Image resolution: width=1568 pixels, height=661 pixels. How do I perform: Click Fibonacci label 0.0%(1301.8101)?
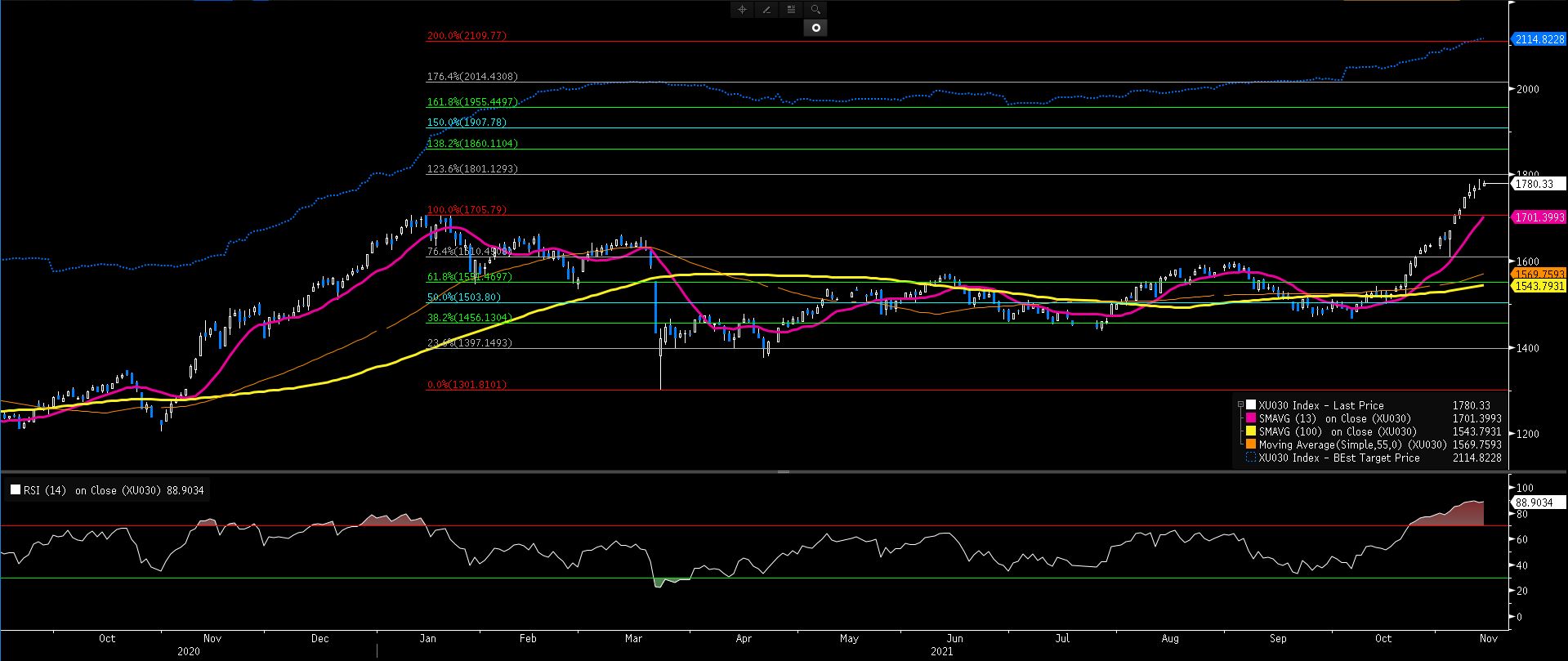tap(467, 385)
